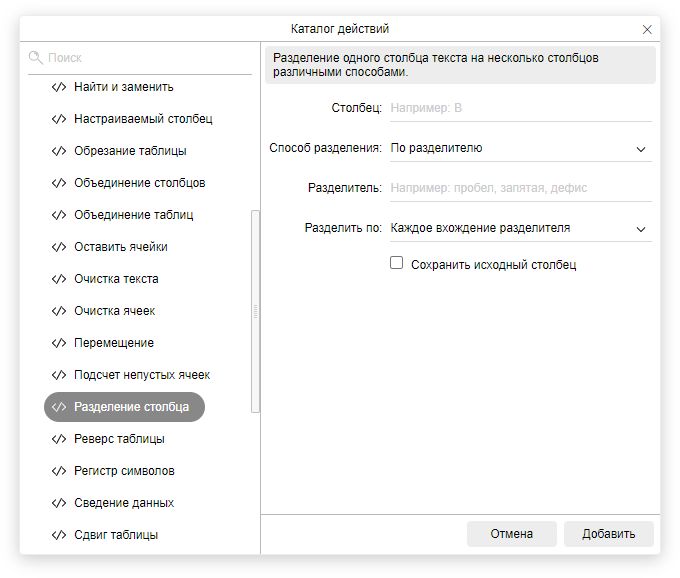Click the Отмена button
Image resolution: width=680 pixels, height=578 pixels.
tap(511, 534)
